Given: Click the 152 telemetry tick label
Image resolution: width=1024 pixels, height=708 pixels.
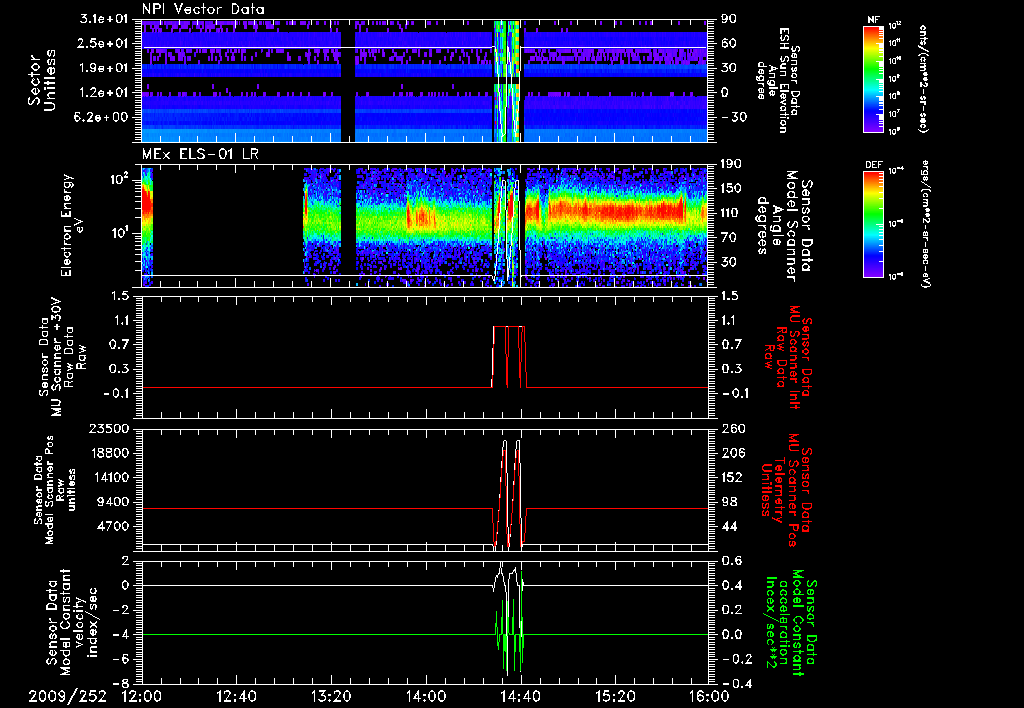Looking at the screenshot, I should (733, 477).
